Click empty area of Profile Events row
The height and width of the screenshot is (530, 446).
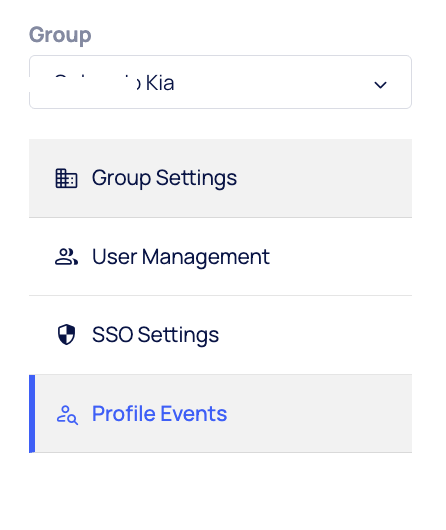tap(318, 413)
